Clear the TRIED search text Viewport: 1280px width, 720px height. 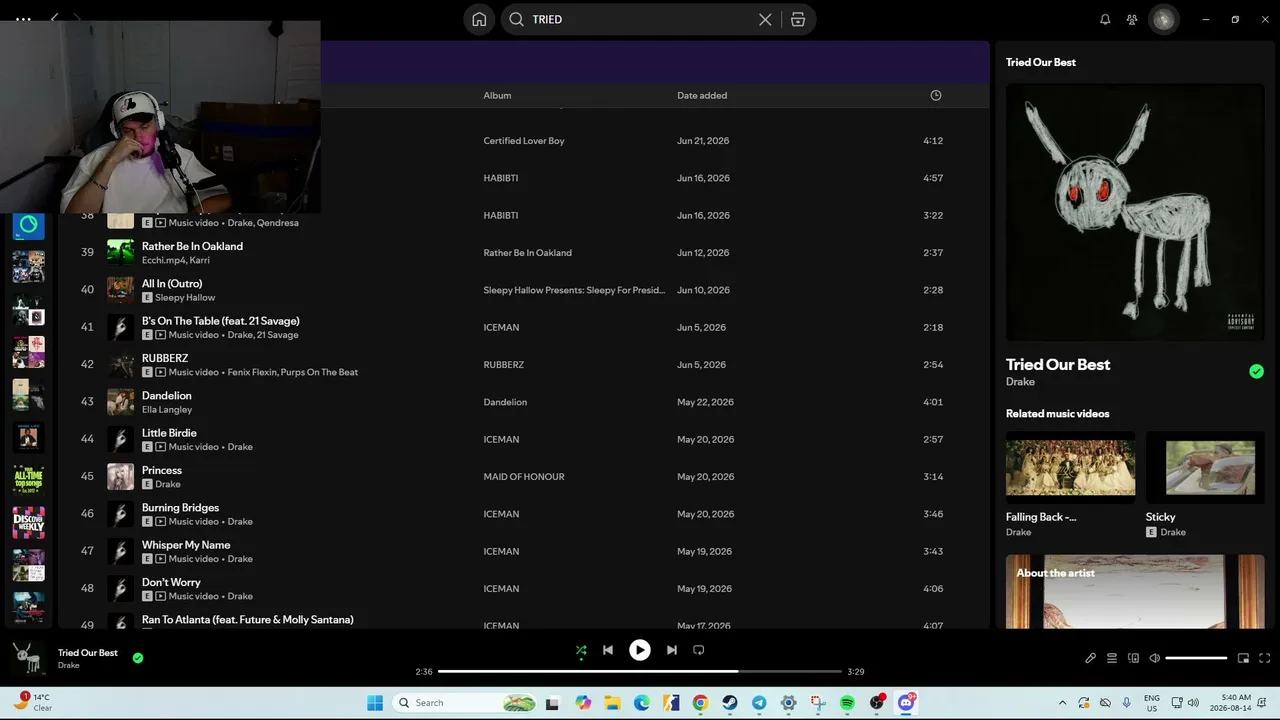[x=765, y=19]
